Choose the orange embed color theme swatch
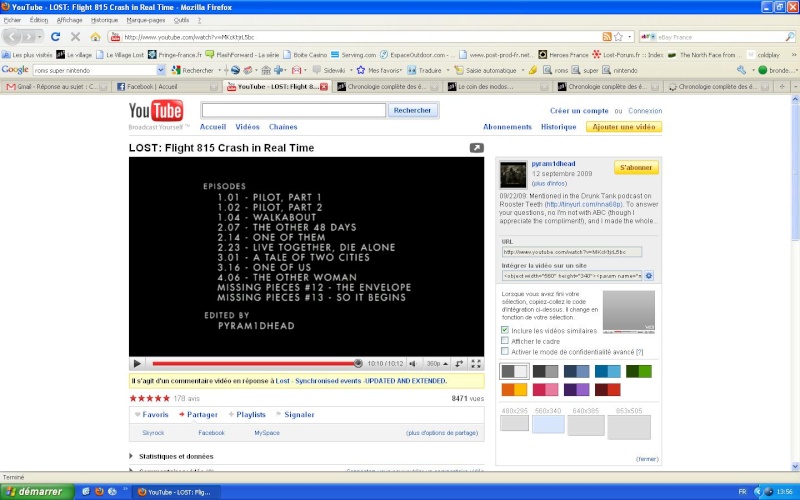Screen dimensions: 800x500 tap(514, 390)
